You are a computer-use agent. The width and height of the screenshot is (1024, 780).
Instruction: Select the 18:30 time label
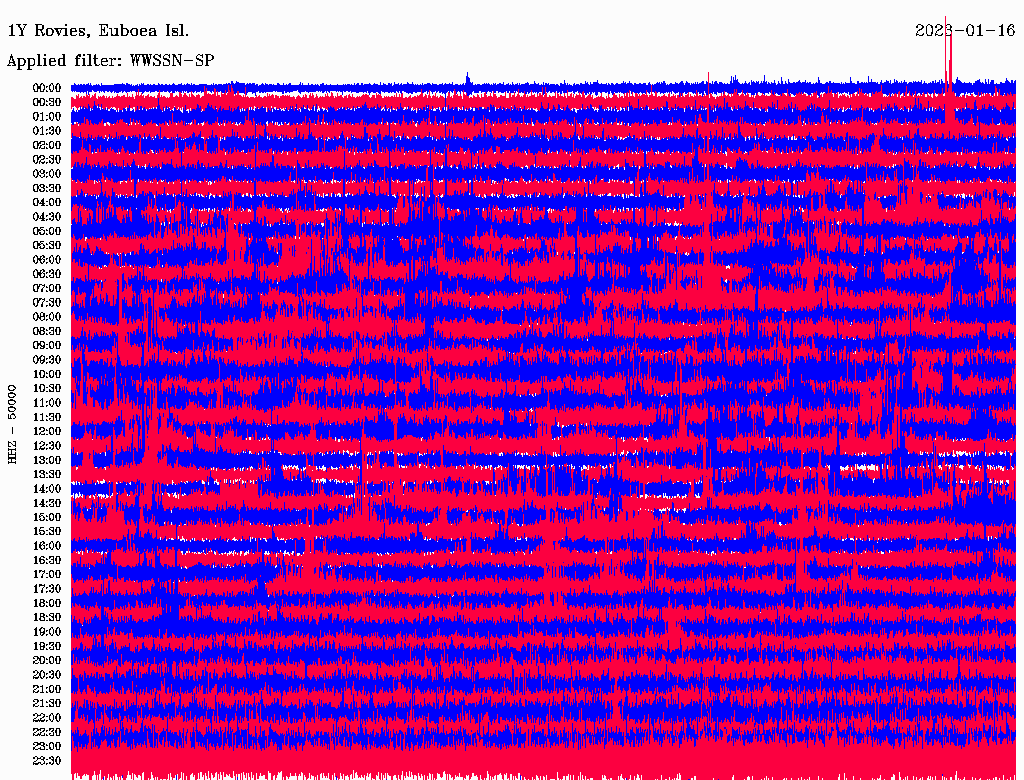pos(47,617)
